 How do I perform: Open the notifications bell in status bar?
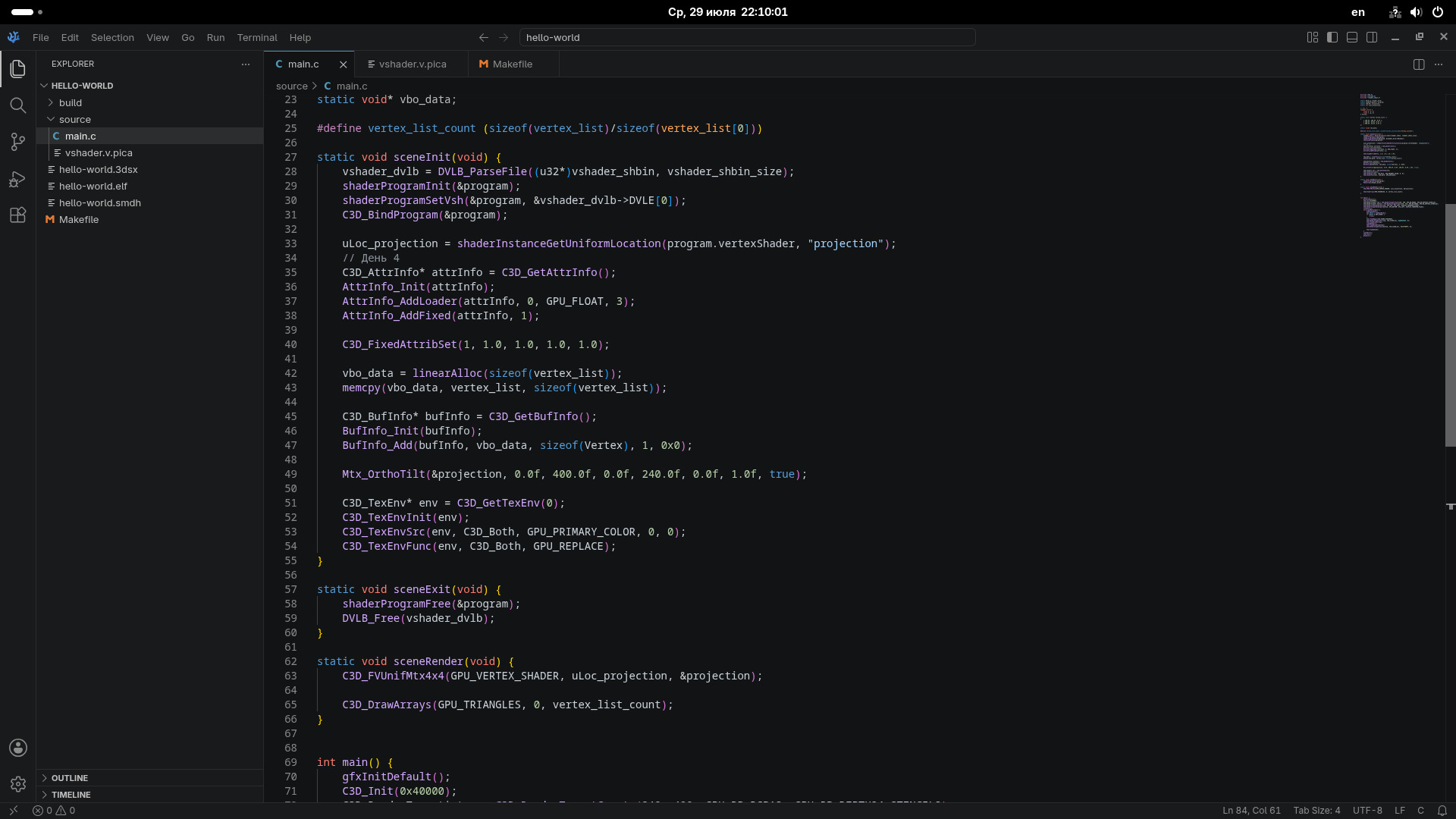pyautogui.click(x=1442, y=811)
